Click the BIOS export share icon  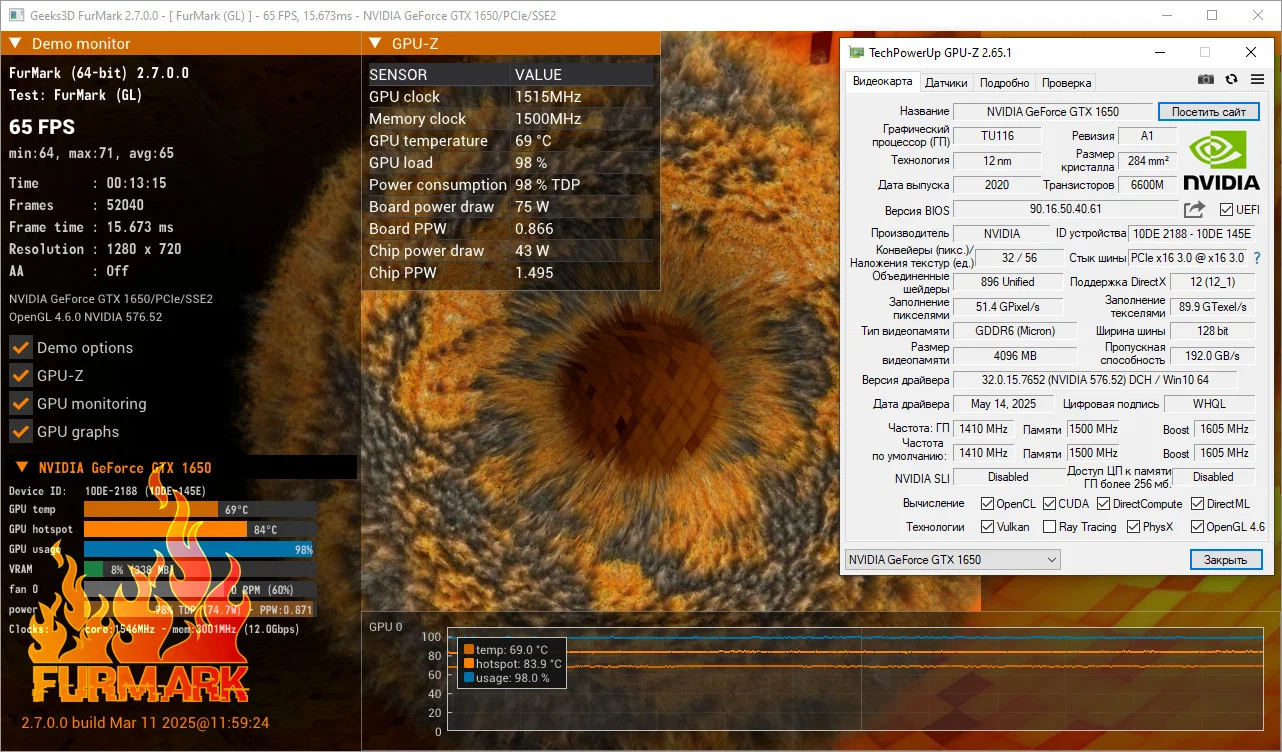pos(1194,209)
